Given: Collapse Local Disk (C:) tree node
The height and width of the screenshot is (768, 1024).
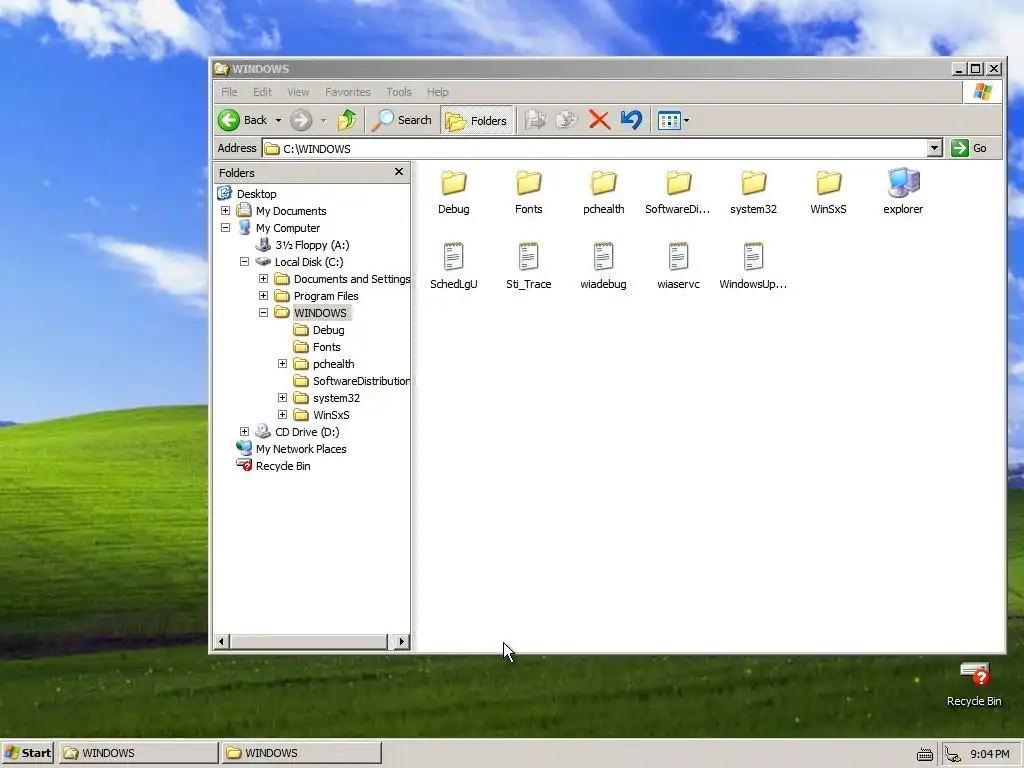Looking at the screenshot, I should pyautogui.click(x=244, y=261).
